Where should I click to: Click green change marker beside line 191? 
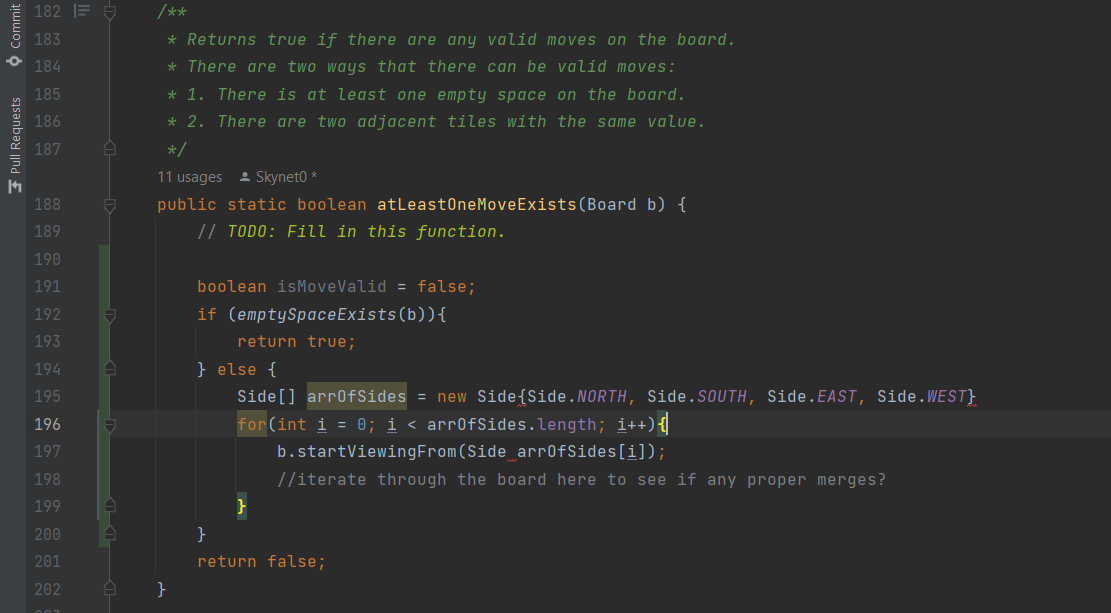coord(104,287)
